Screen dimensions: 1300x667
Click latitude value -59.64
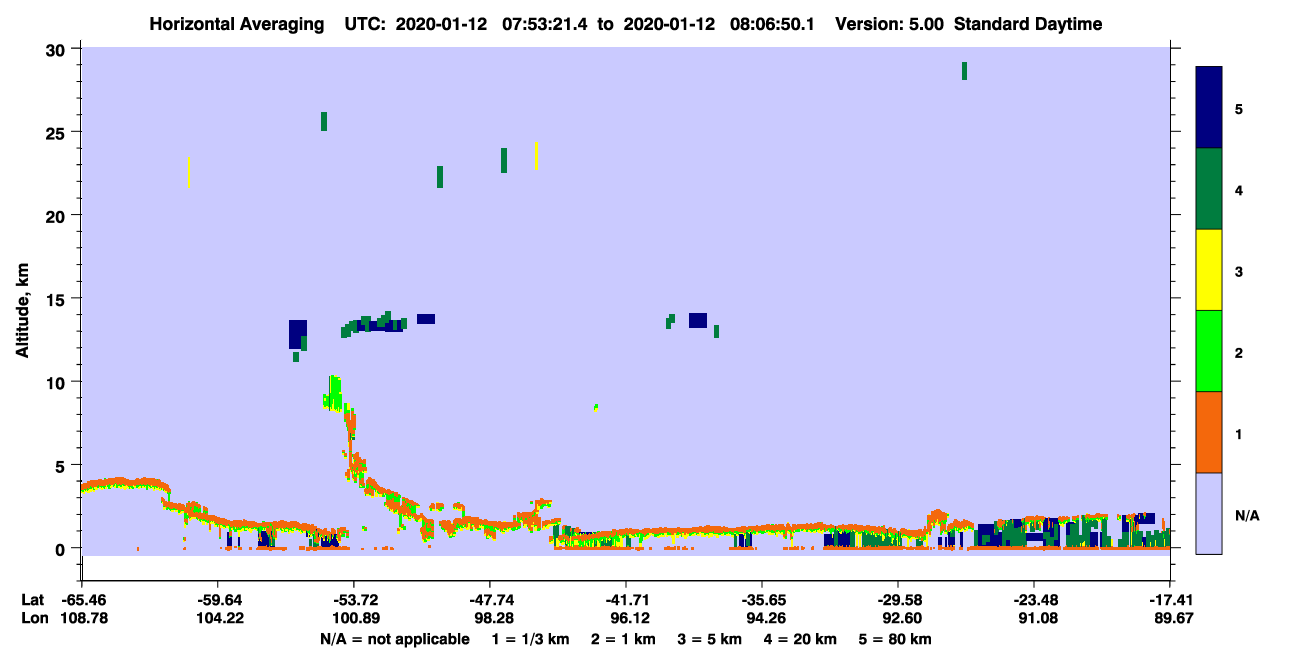(219, 600)
